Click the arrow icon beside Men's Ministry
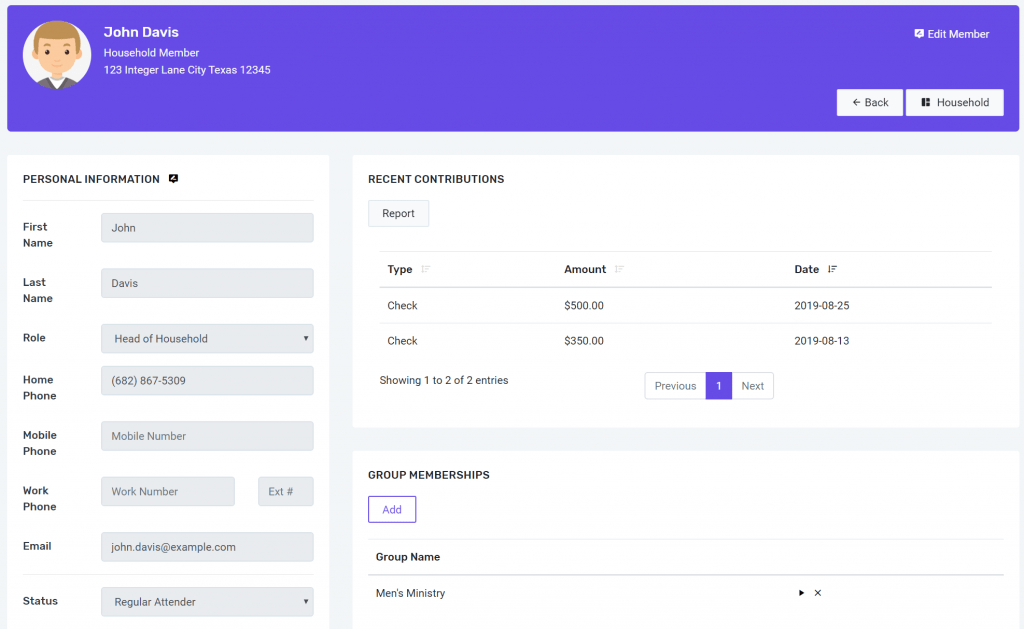Viewport: 1024px width, 629px height. [800, 592]
